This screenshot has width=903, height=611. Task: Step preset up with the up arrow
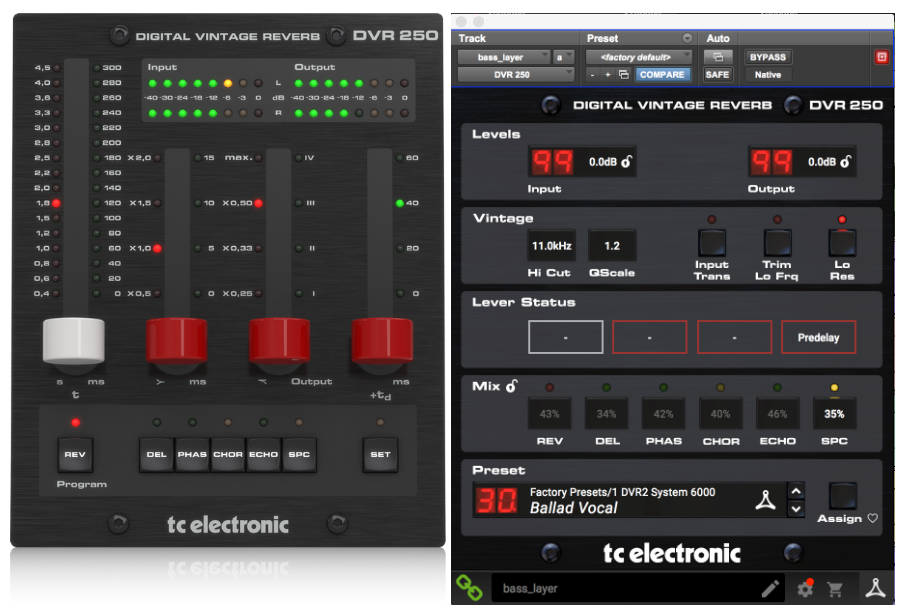[796, 491]
